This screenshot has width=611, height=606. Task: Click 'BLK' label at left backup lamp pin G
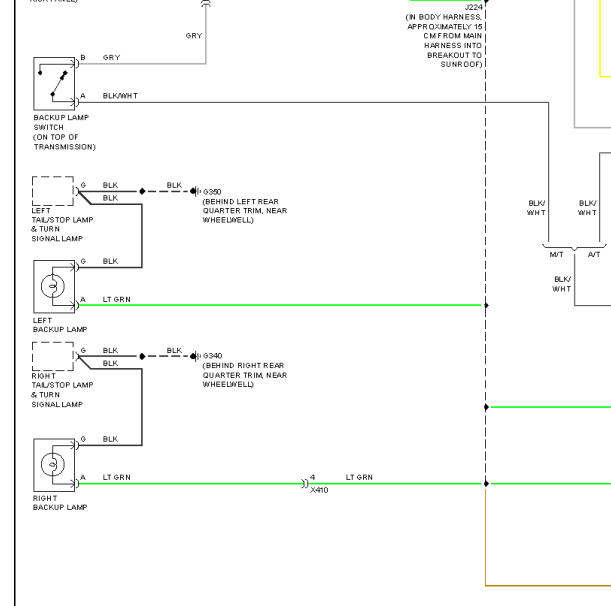pos(110,261)
